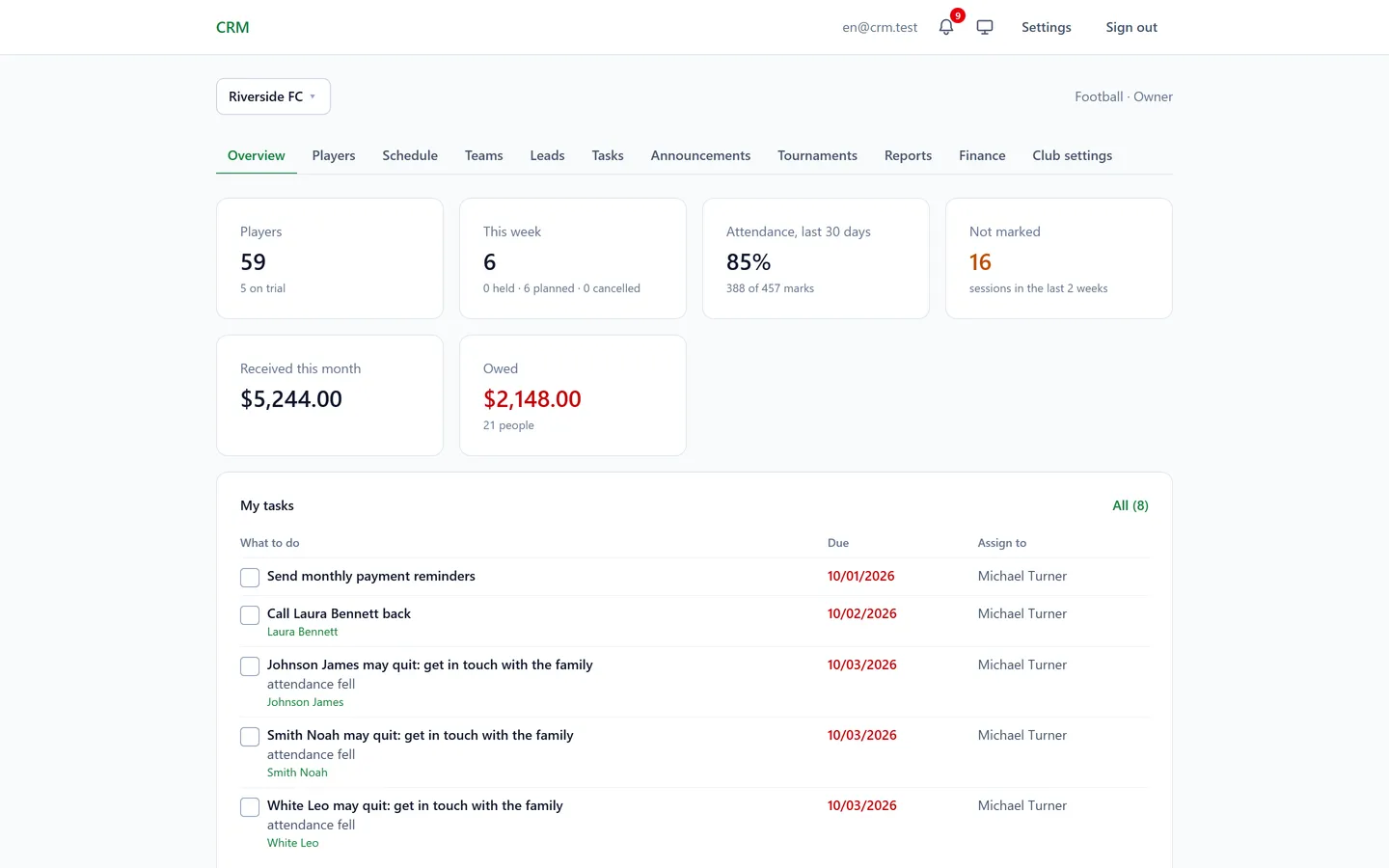Click the Attendance 85% card
Image resolution: width=1389 pixels, height=868 pixels.
tap(816, 258)
